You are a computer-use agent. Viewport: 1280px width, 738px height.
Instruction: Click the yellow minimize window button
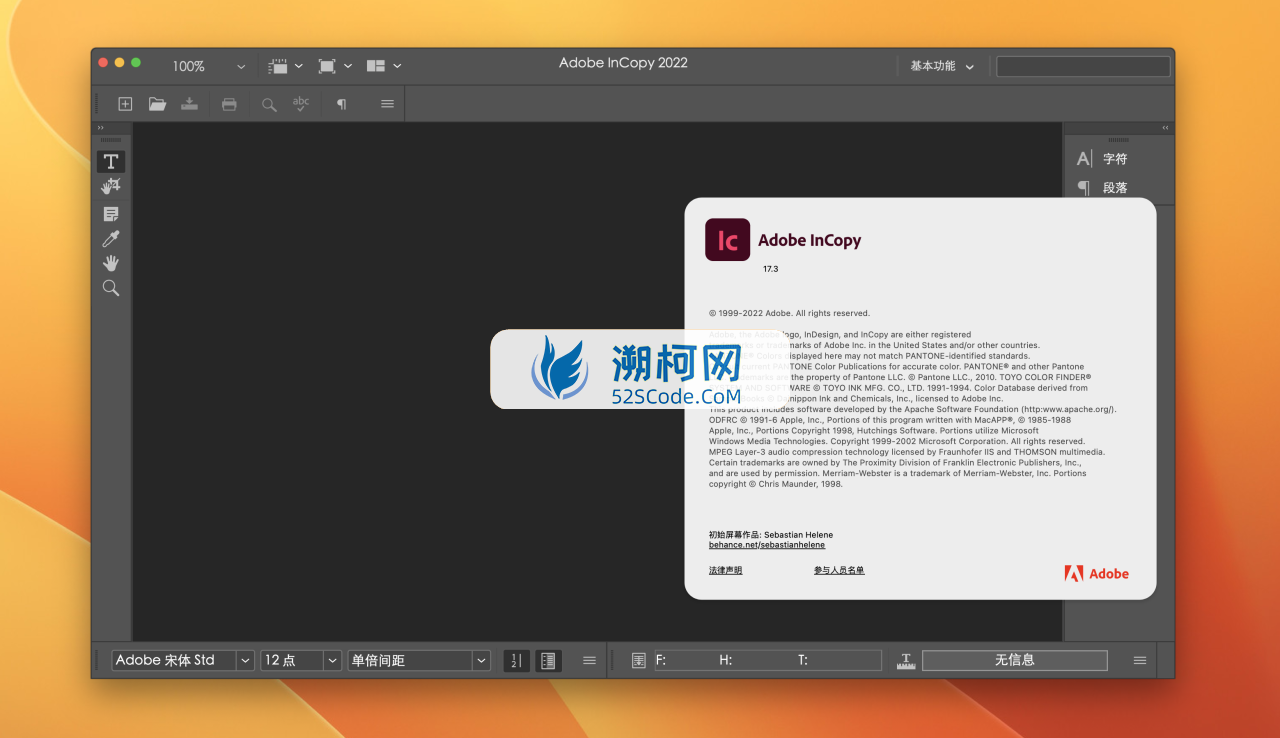[119, 62]
